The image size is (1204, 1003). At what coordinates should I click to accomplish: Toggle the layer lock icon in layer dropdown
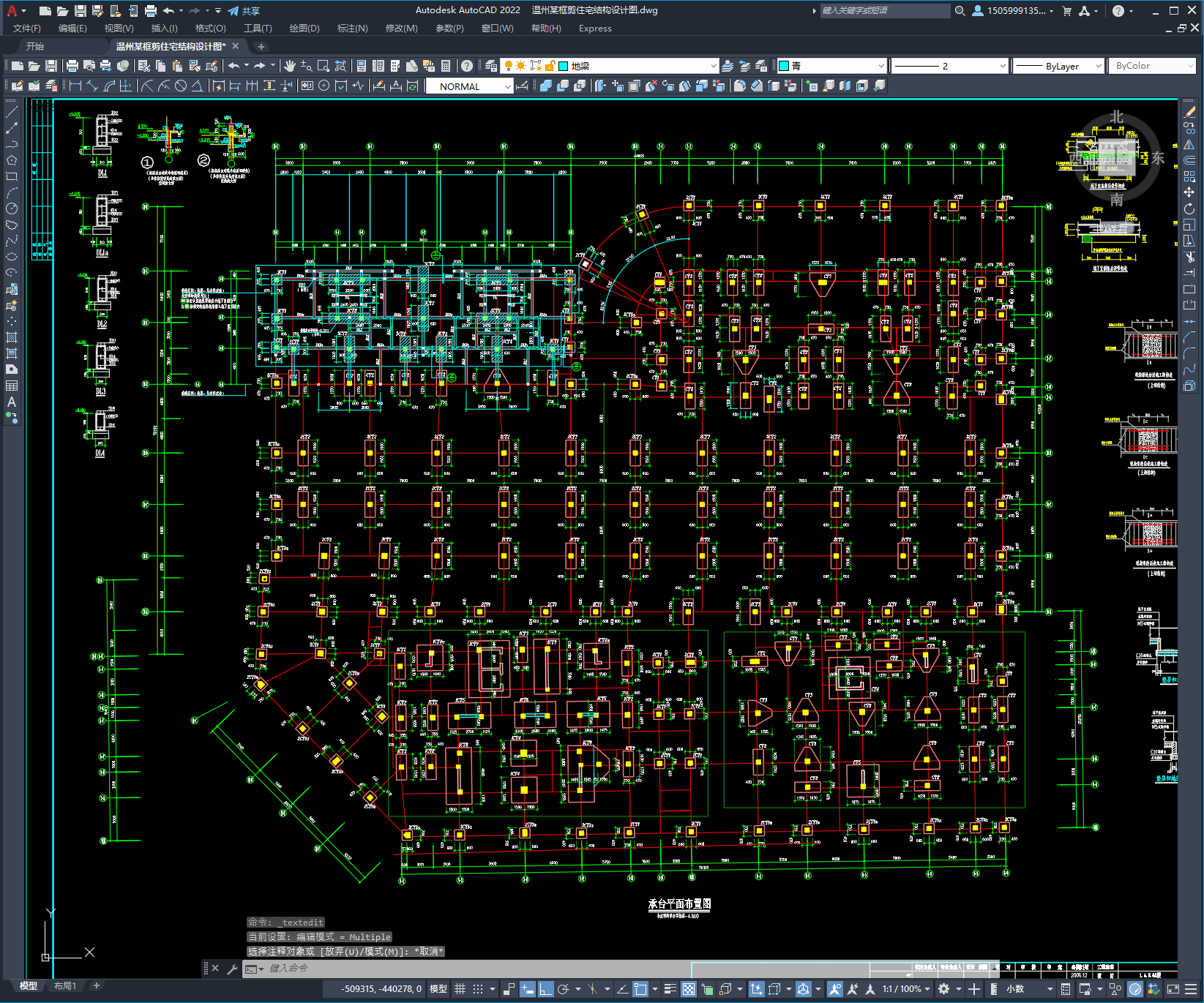point(550,66)
